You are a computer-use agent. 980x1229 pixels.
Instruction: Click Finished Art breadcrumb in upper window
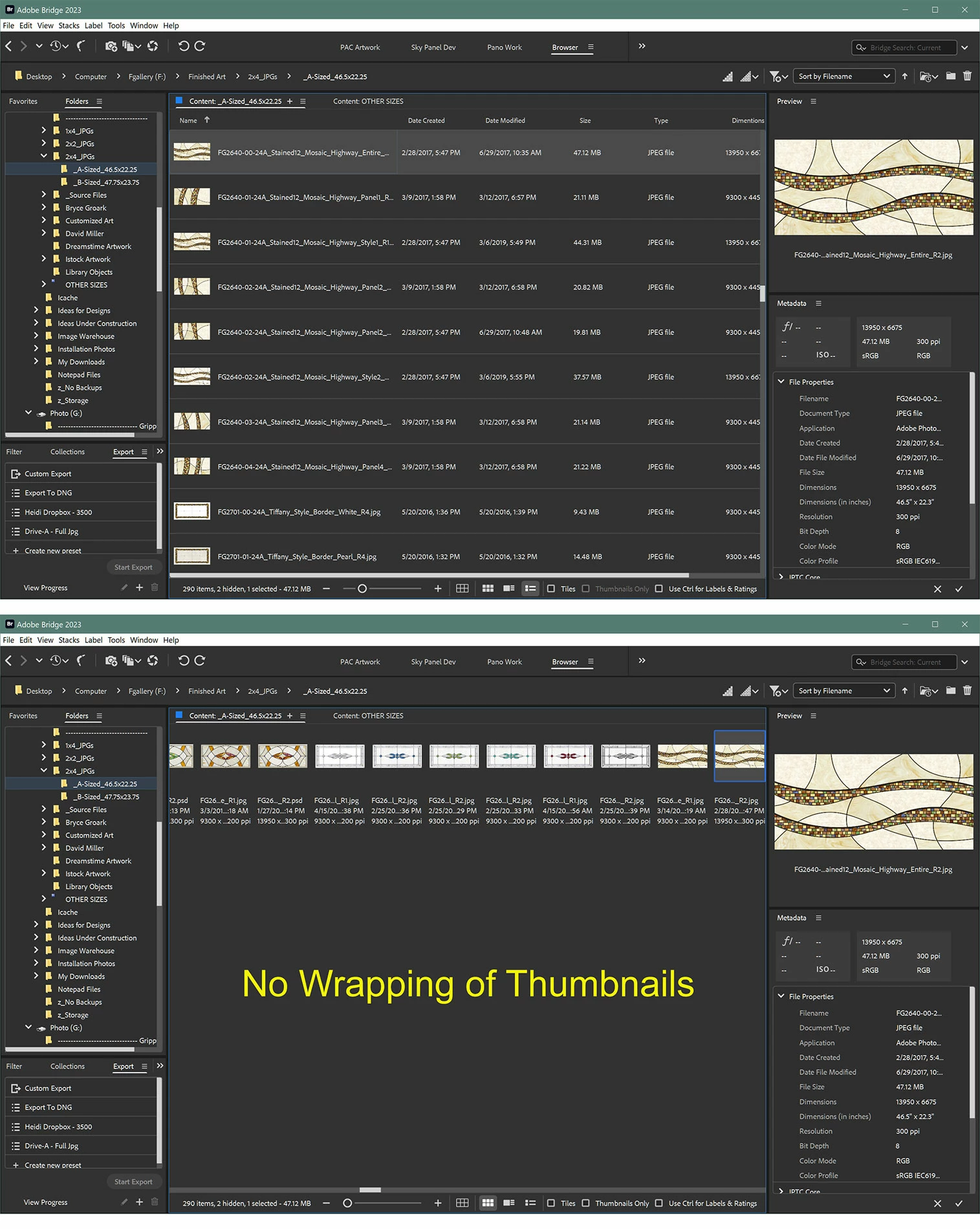(207, 76)
